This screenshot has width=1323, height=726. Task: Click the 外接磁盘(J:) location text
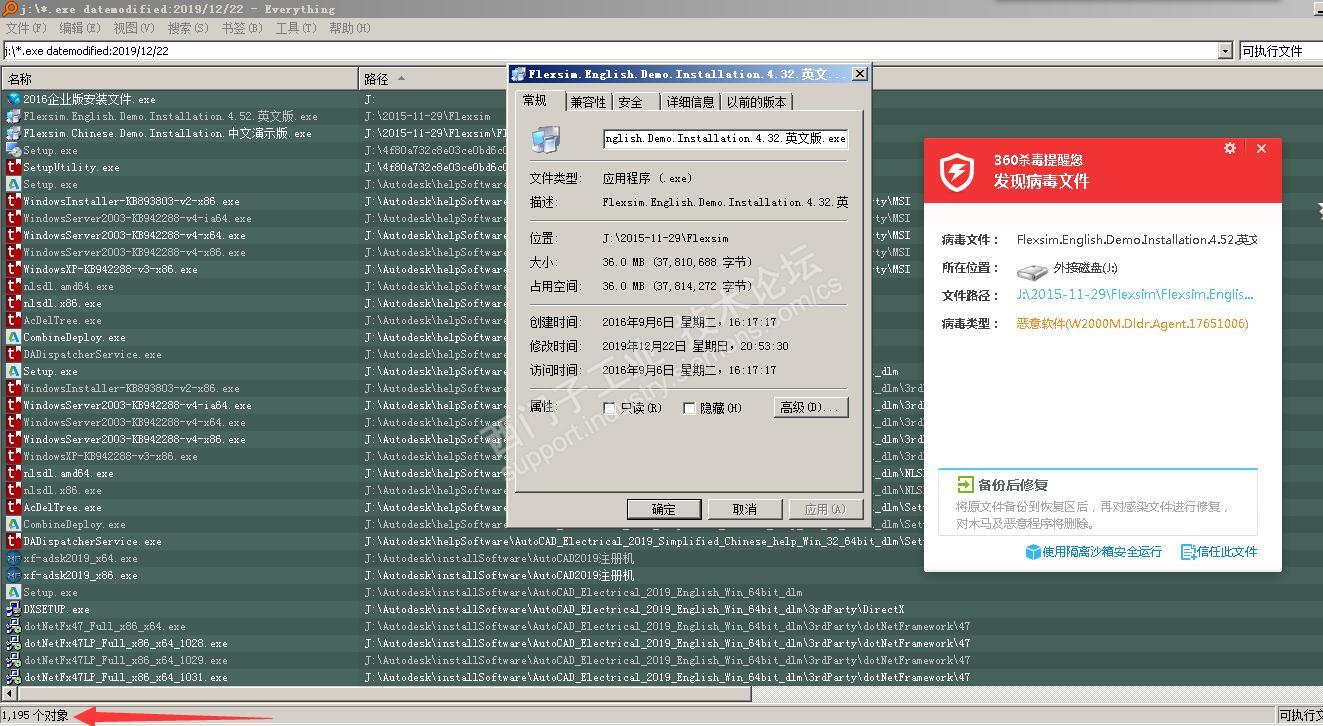pyautogui.click(x=1085, y=269)
